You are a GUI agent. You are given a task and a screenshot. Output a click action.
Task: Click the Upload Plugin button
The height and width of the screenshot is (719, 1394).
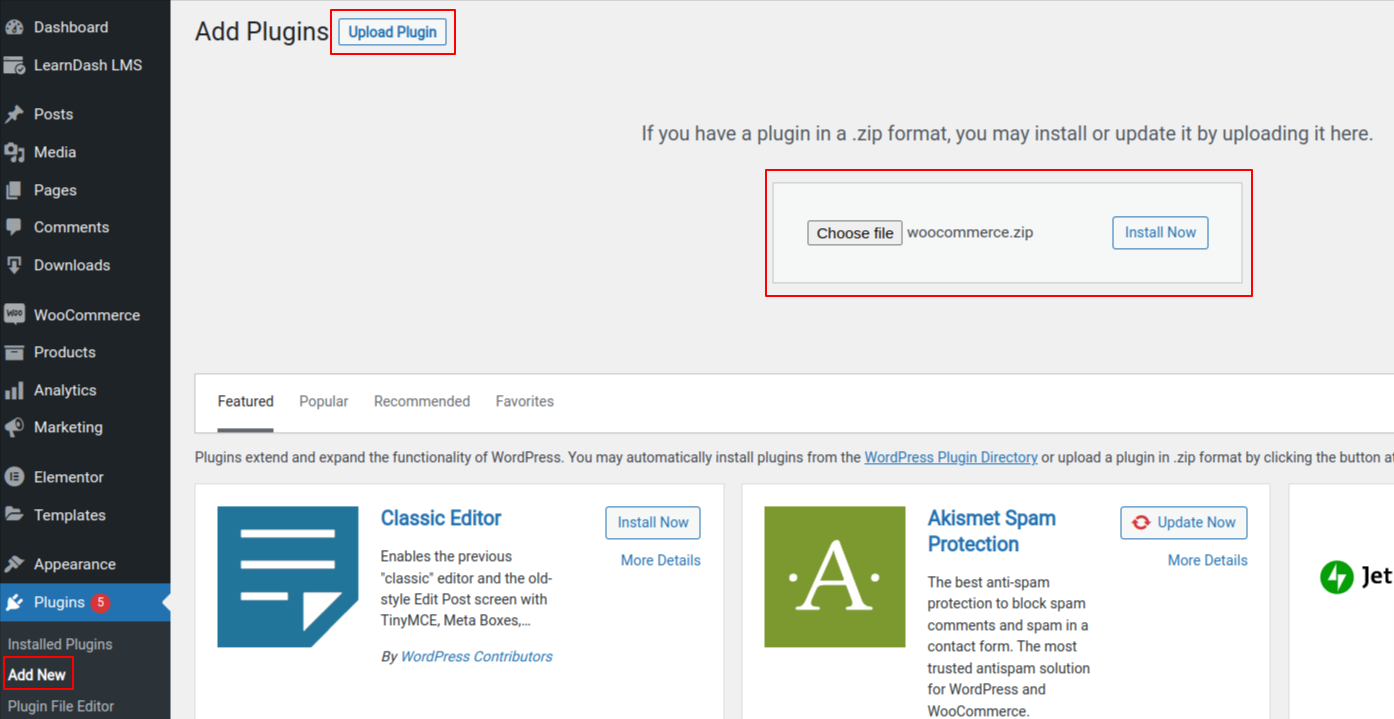392,31
